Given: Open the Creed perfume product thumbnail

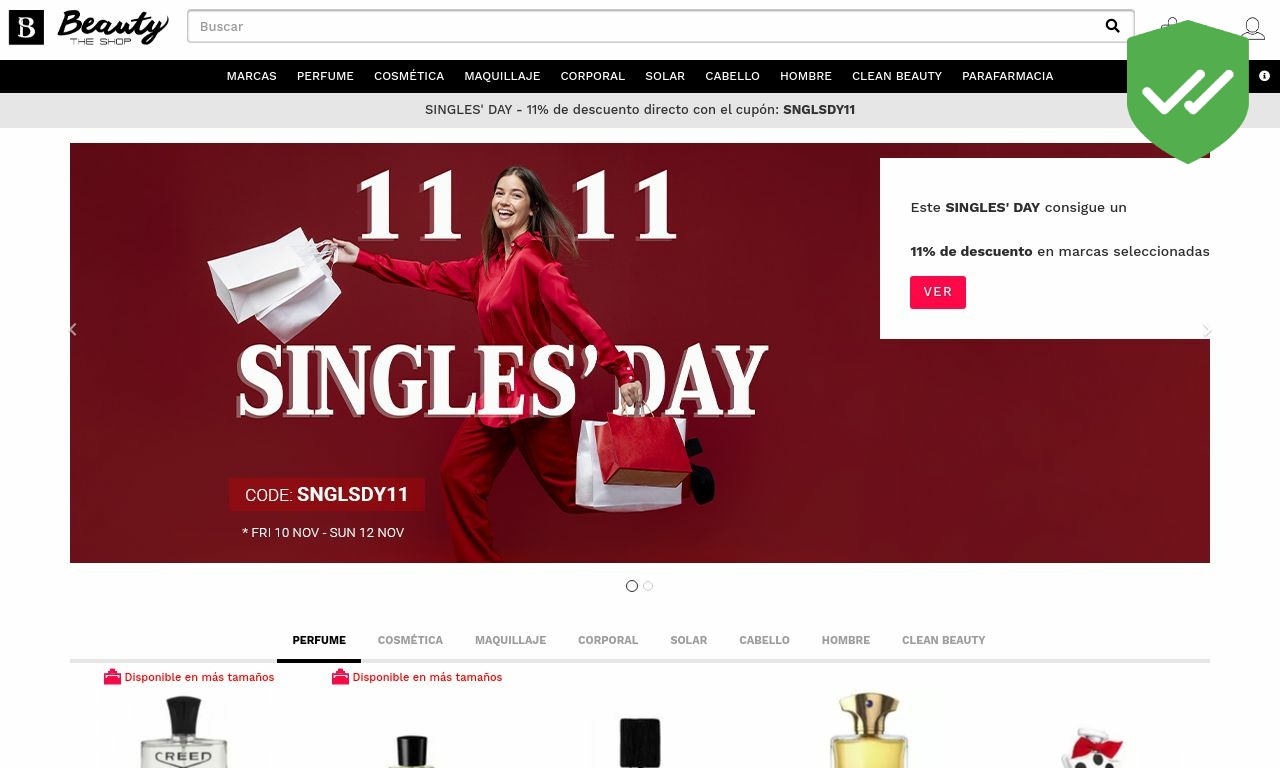Looking at the screenshot, I should pos(184,731).
